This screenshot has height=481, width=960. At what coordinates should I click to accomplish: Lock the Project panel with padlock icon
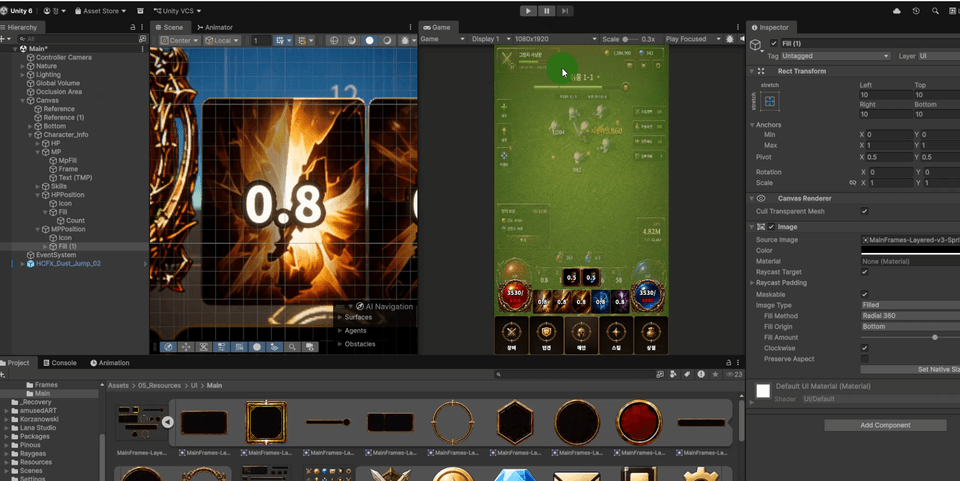[x=729, y=363]
